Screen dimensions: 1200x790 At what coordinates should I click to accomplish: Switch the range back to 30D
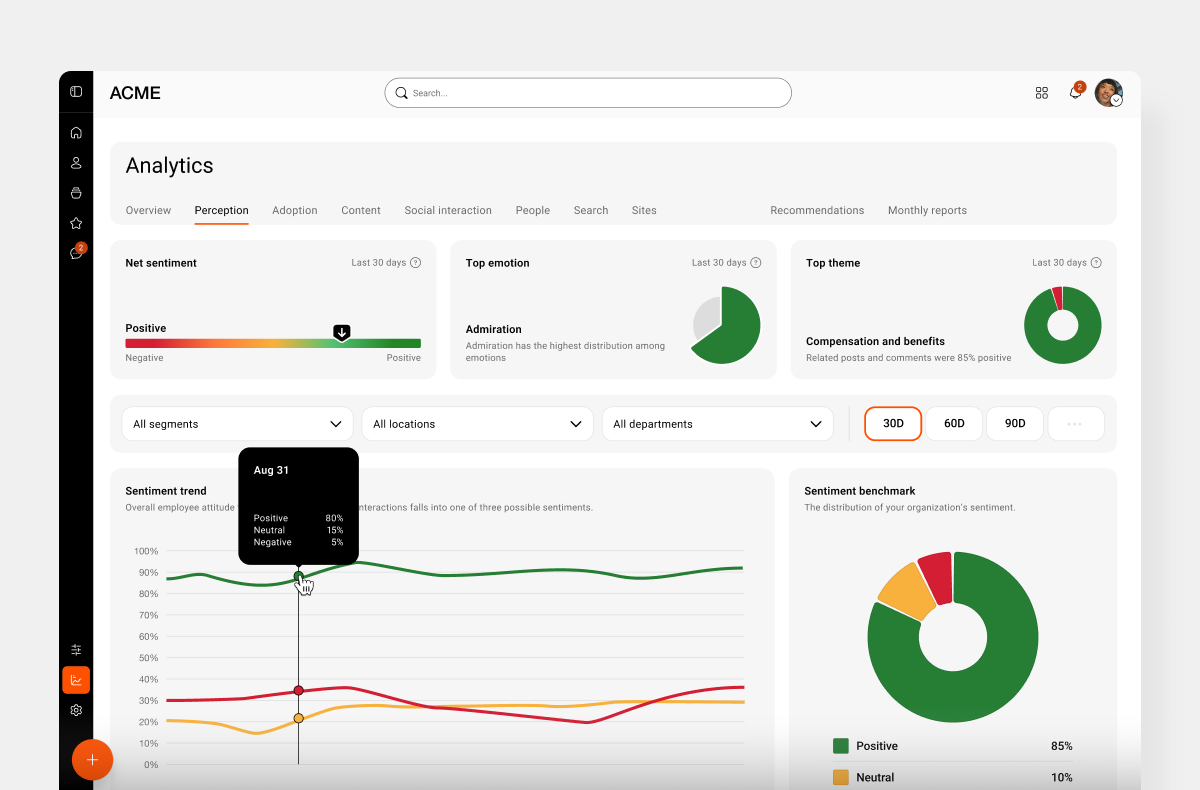click(x=892, y=423)
